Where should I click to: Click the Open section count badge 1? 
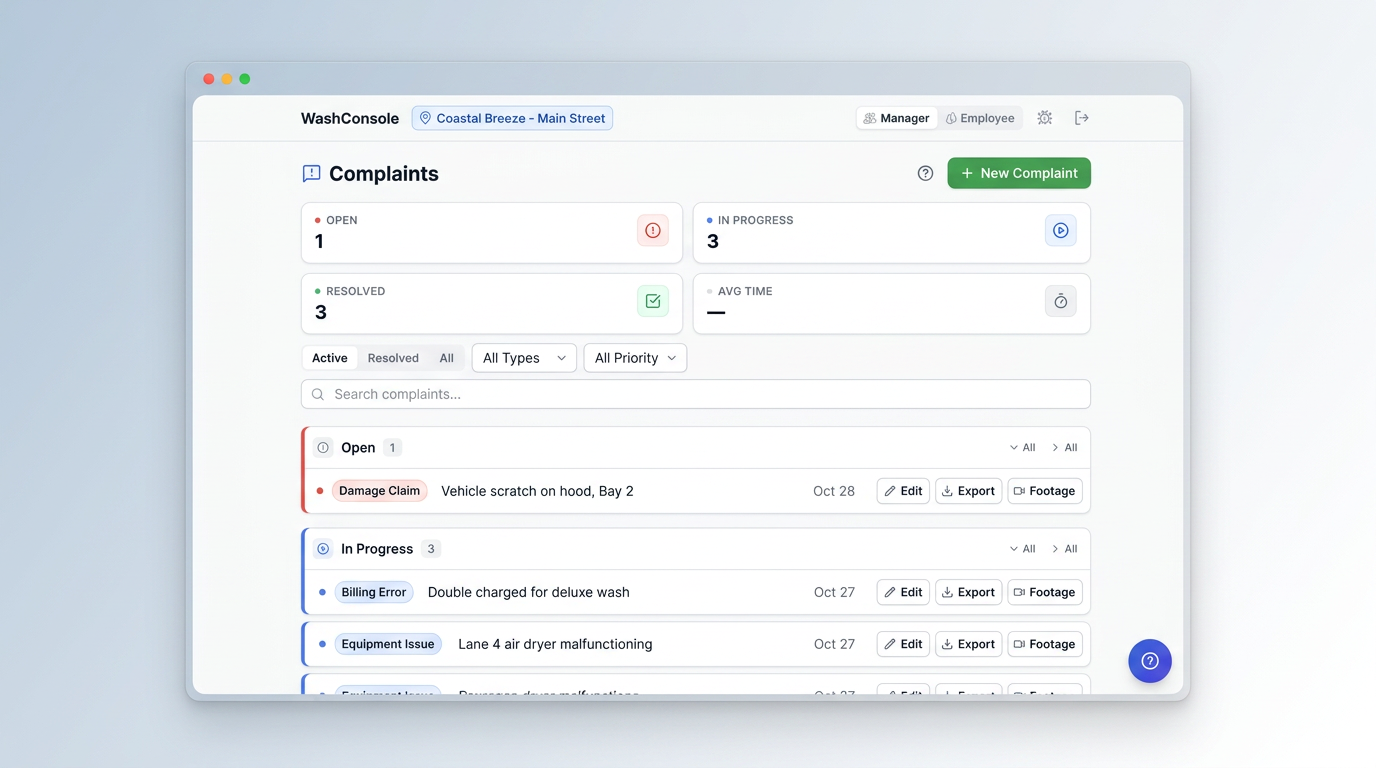coord(392,448)
